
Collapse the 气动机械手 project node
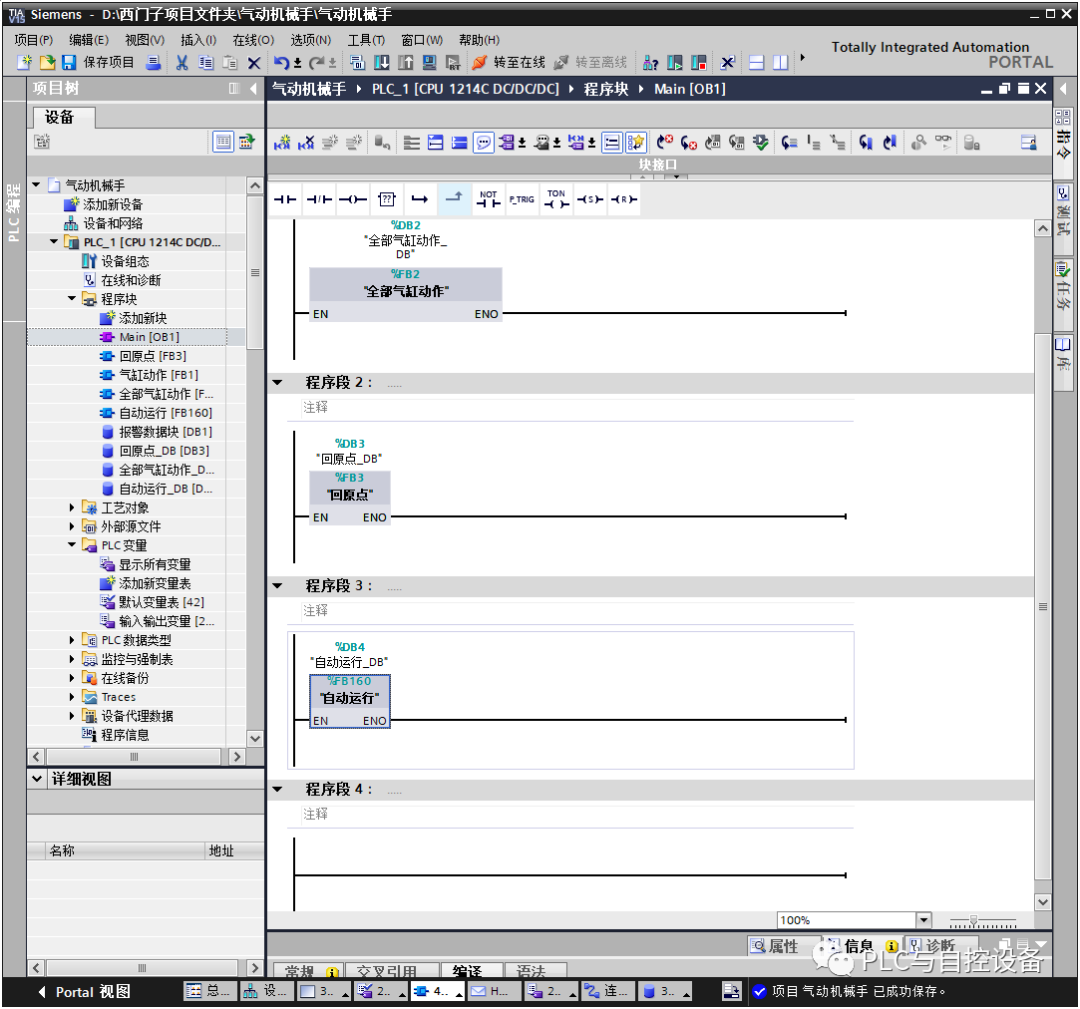tap(37, 185)
